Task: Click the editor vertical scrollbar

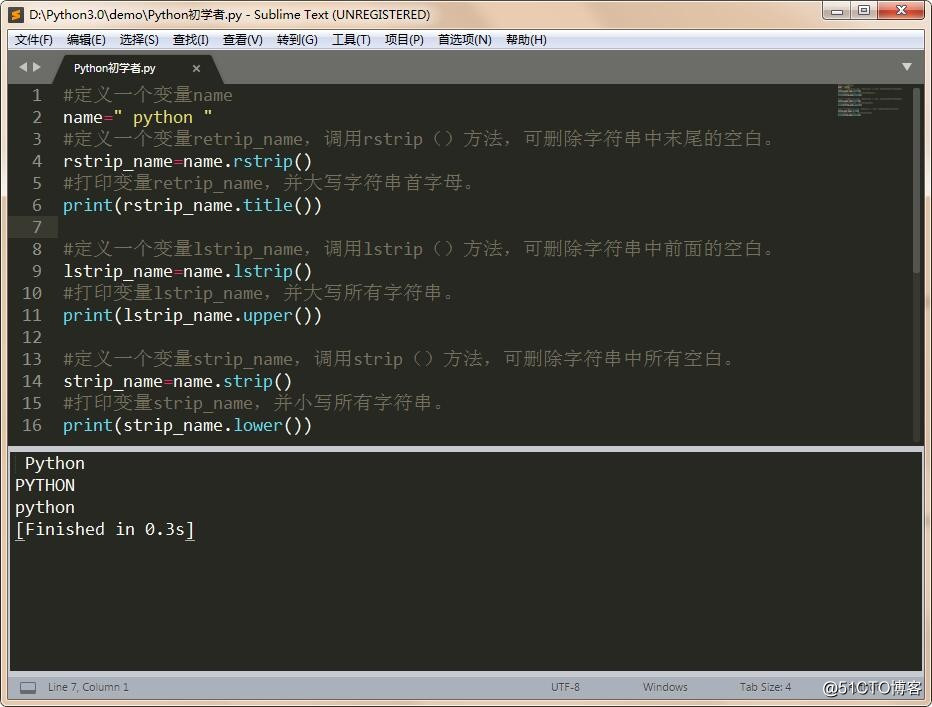Action: point(916,181)
